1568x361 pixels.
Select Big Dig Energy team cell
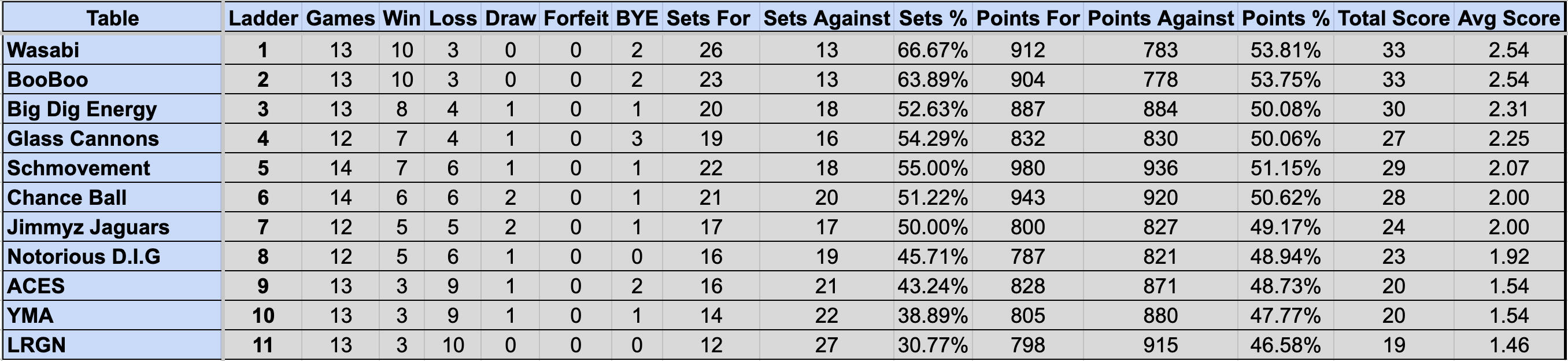113,108
